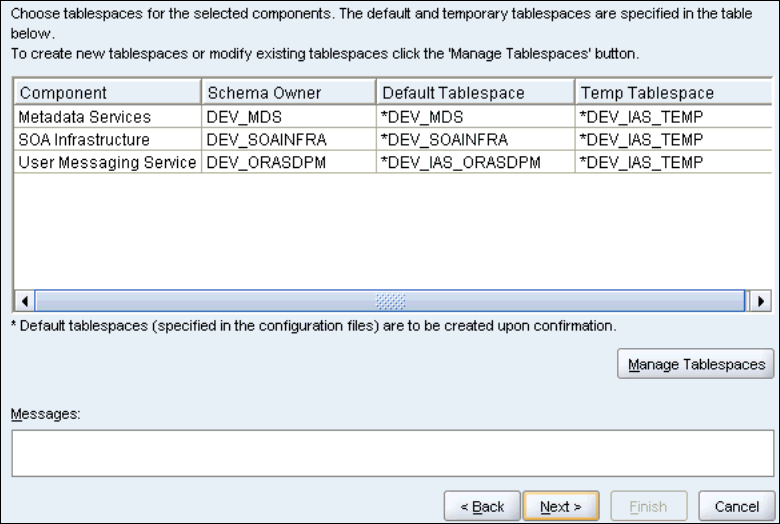
Task: Select the Metadata Services row
Action: (106, 117)
